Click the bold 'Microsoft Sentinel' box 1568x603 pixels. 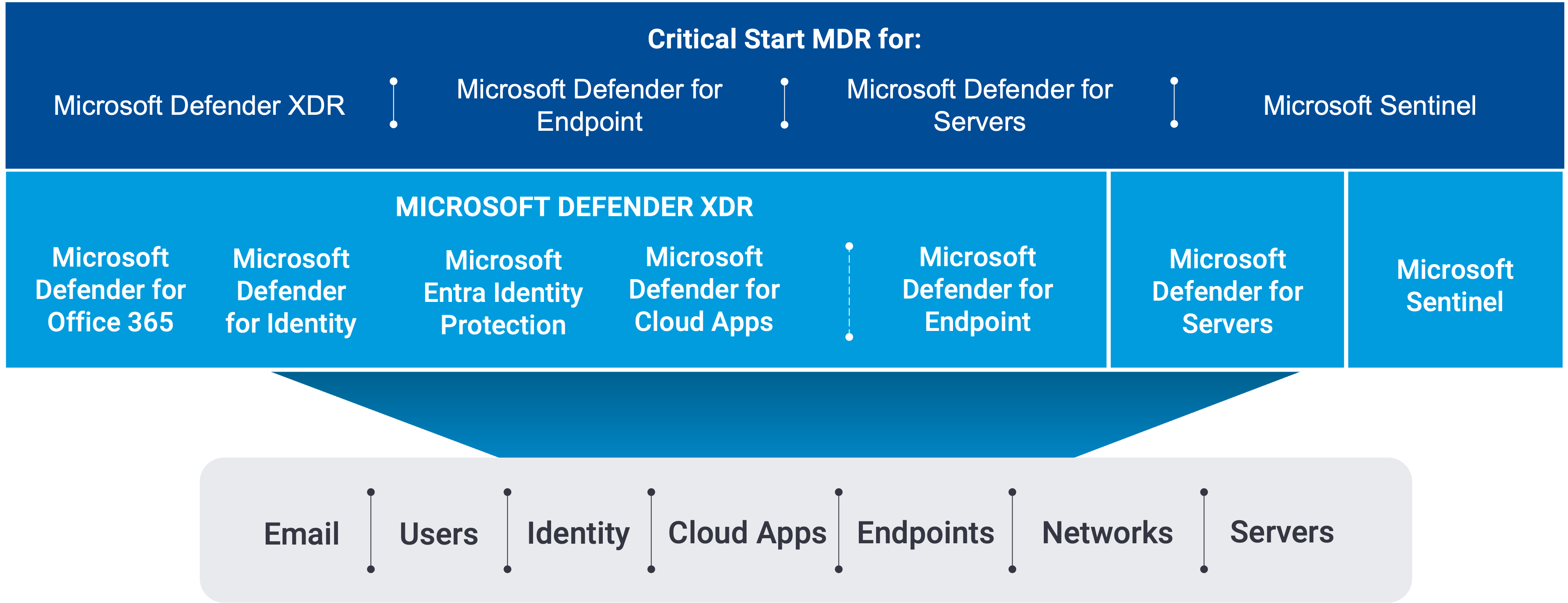click(1455, 270)
